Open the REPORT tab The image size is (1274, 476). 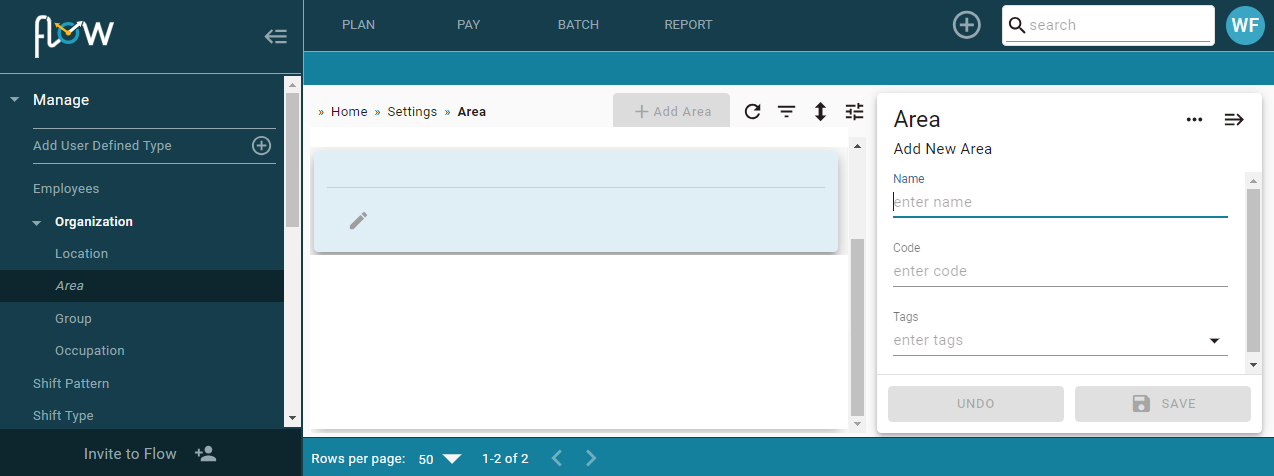pos(688,25)
